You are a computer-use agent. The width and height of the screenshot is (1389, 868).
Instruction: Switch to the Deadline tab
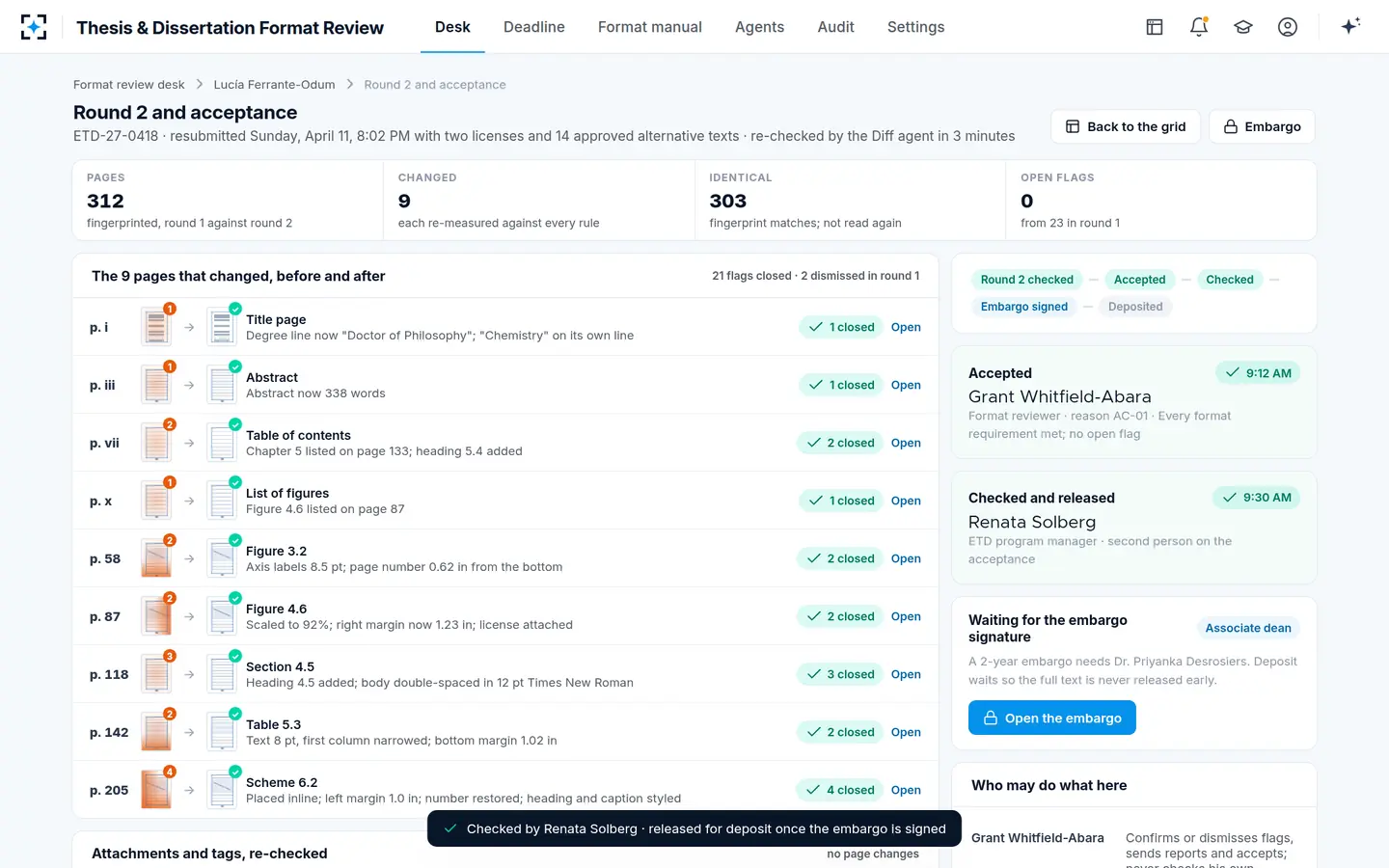pos(534,27)
